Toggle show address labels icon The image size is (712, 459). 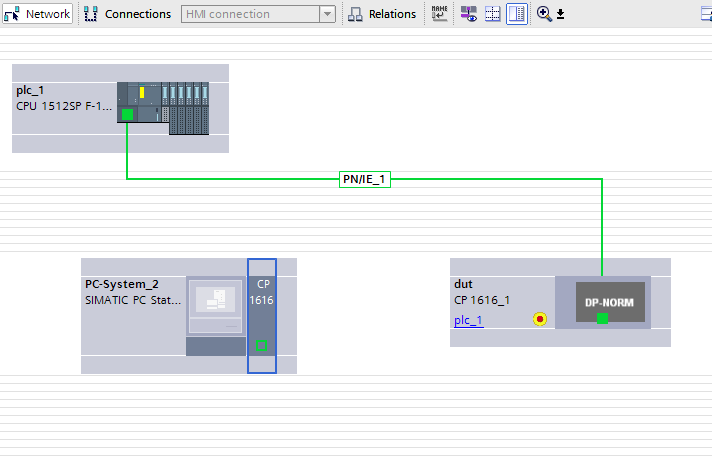coord(469,14)
